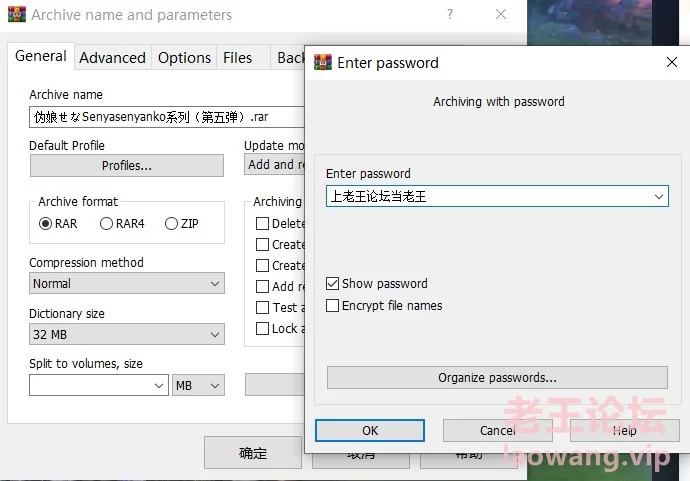The width and height of the screenshot is (690, 481).
Task: Toggle the Add recovery record option
Action: coord(262,286)
